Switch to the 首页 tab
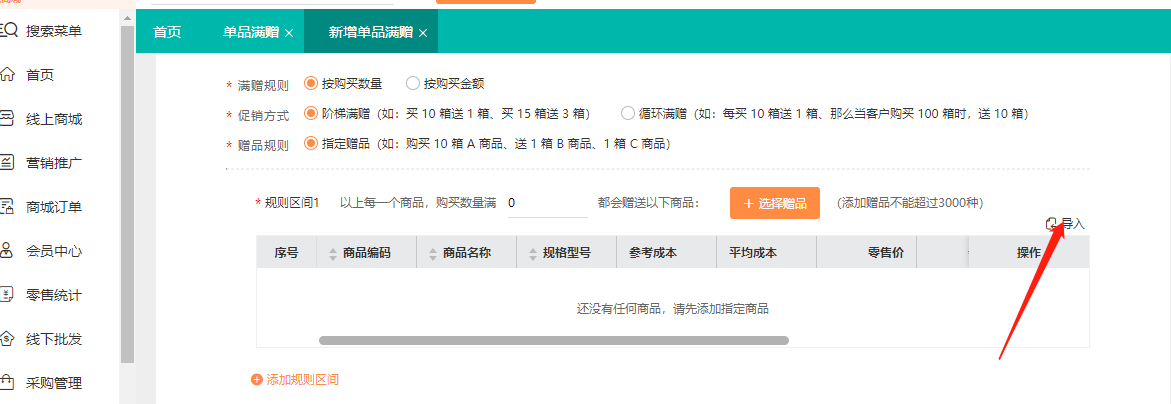This screenshot has height=404, width=1171. pyautogui.click(x=167, y=33)
